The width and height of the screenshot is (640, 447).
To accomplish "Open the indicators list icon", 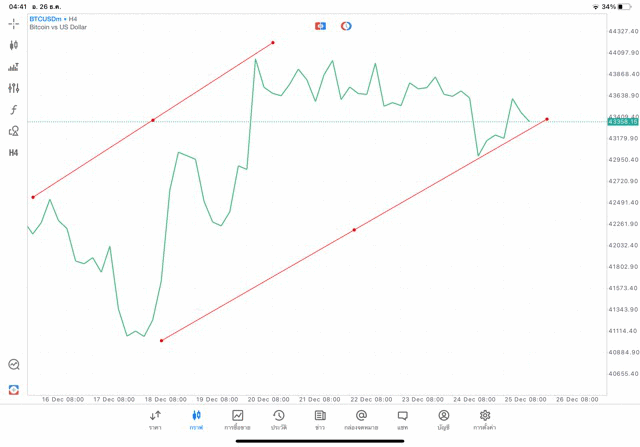I will click(x=13, y=67).
